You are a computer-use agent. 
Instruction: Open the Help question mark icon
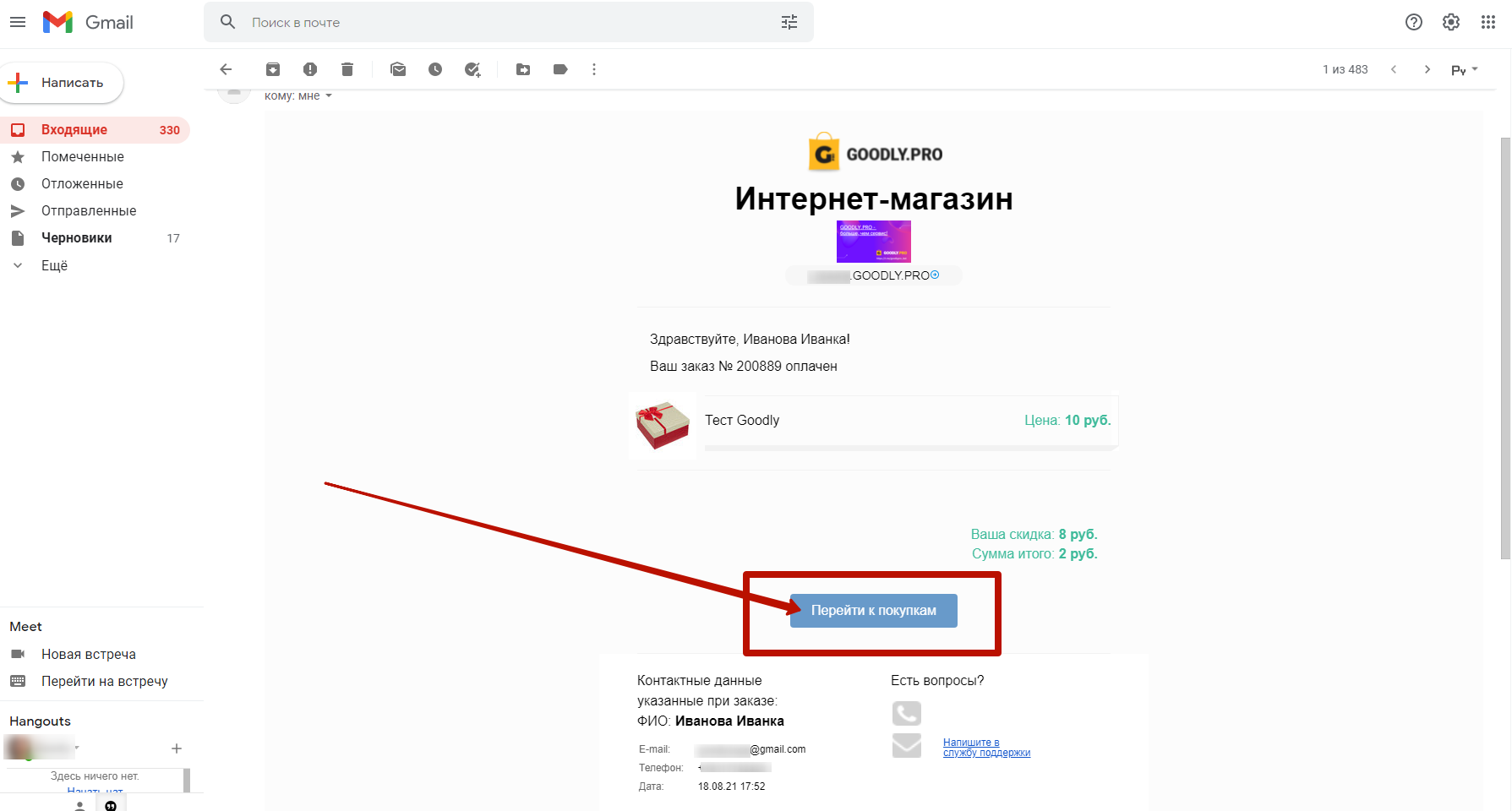click(1414, 22)
